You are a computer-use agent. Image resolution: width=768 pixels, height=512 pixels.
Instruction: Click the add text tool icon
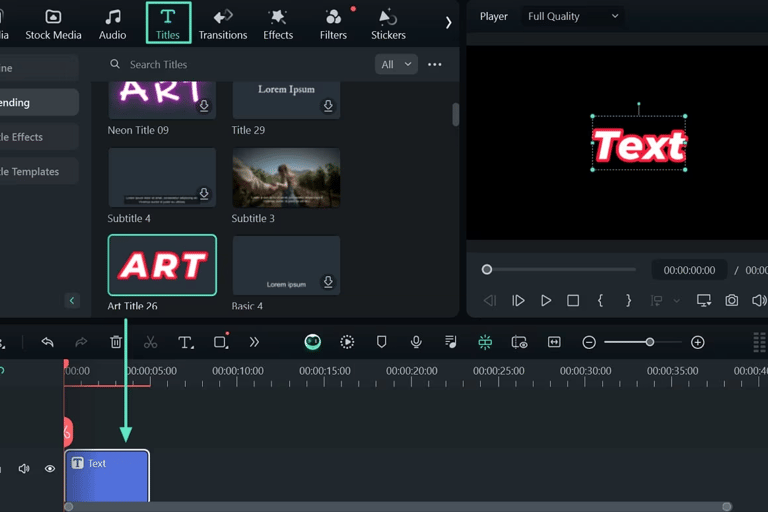click(x=185, y=342)
